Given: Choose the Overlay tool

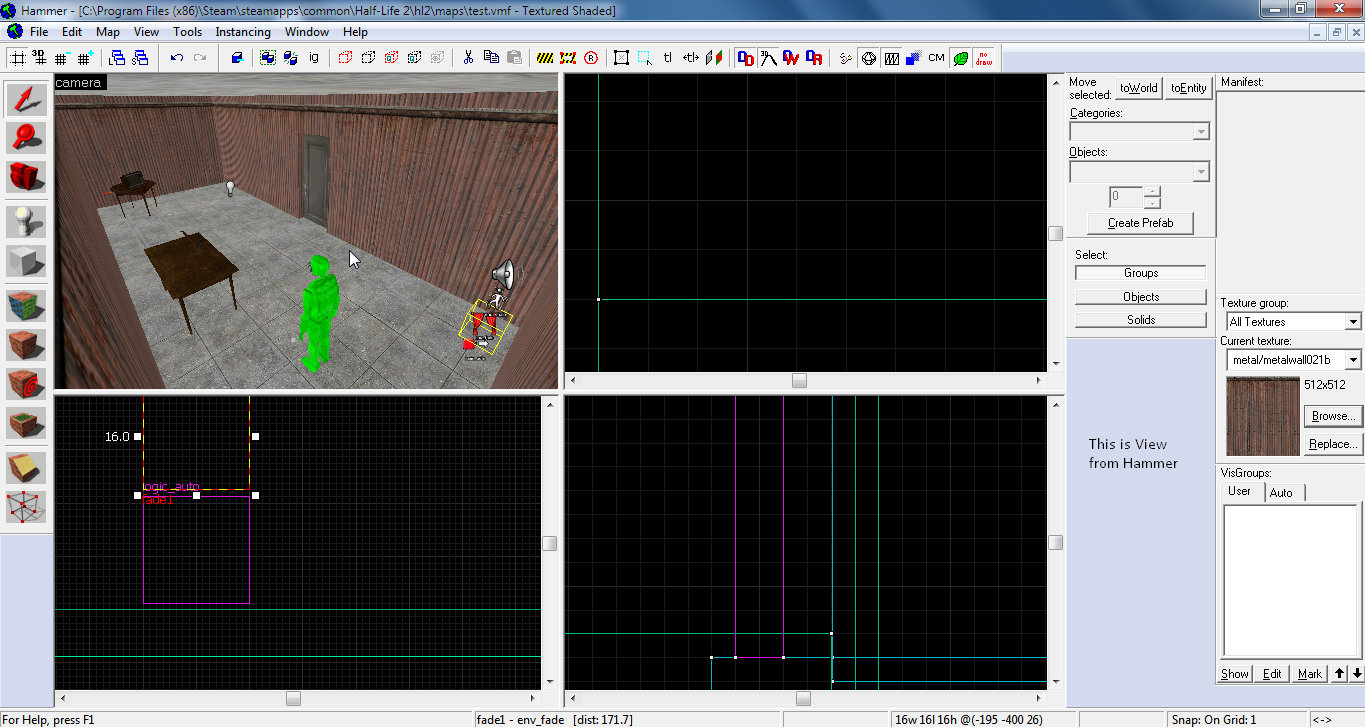Looking at the screenshot, I should click(26, 423).
